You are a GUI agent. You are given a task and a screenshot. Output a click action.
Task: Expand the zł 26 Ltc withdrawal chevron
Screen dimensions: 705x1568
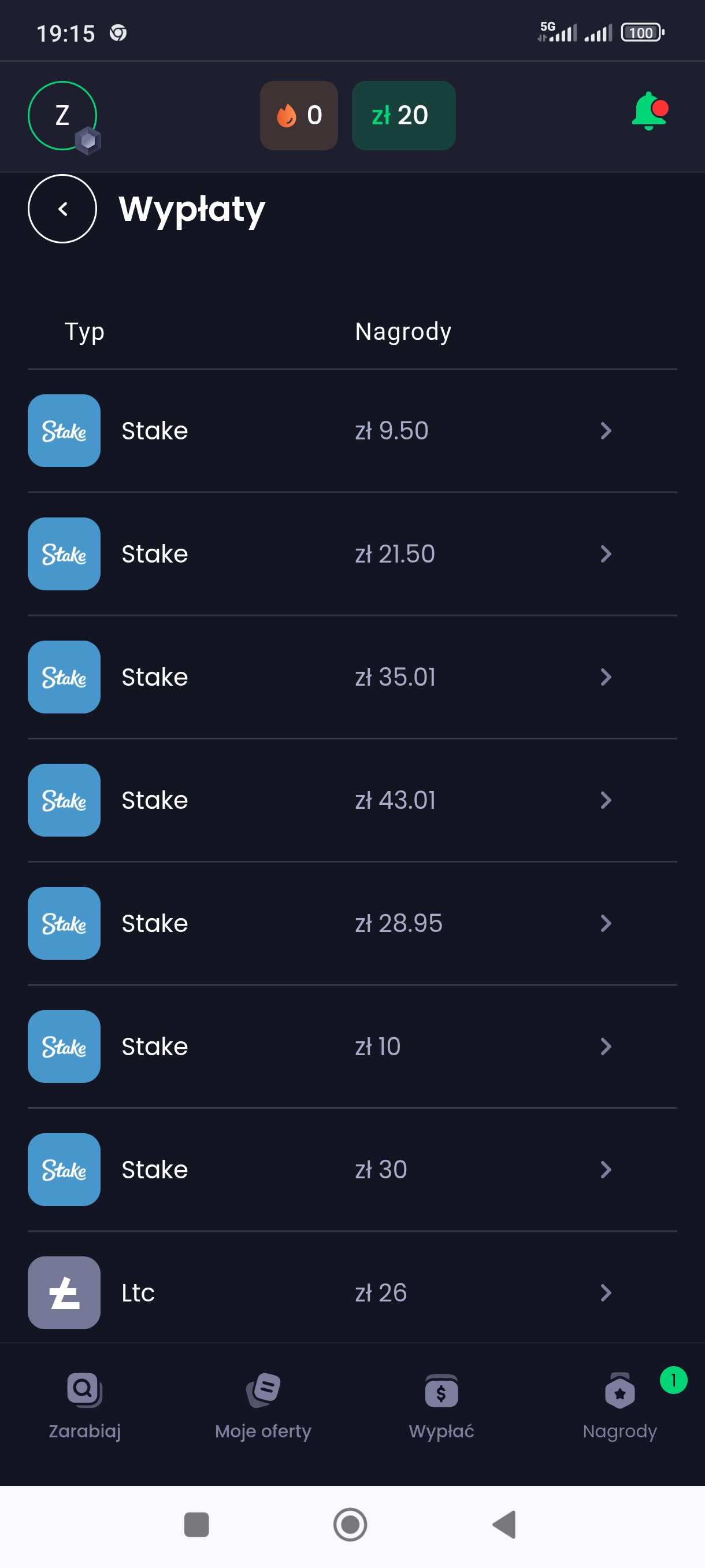click(605, 1292)
